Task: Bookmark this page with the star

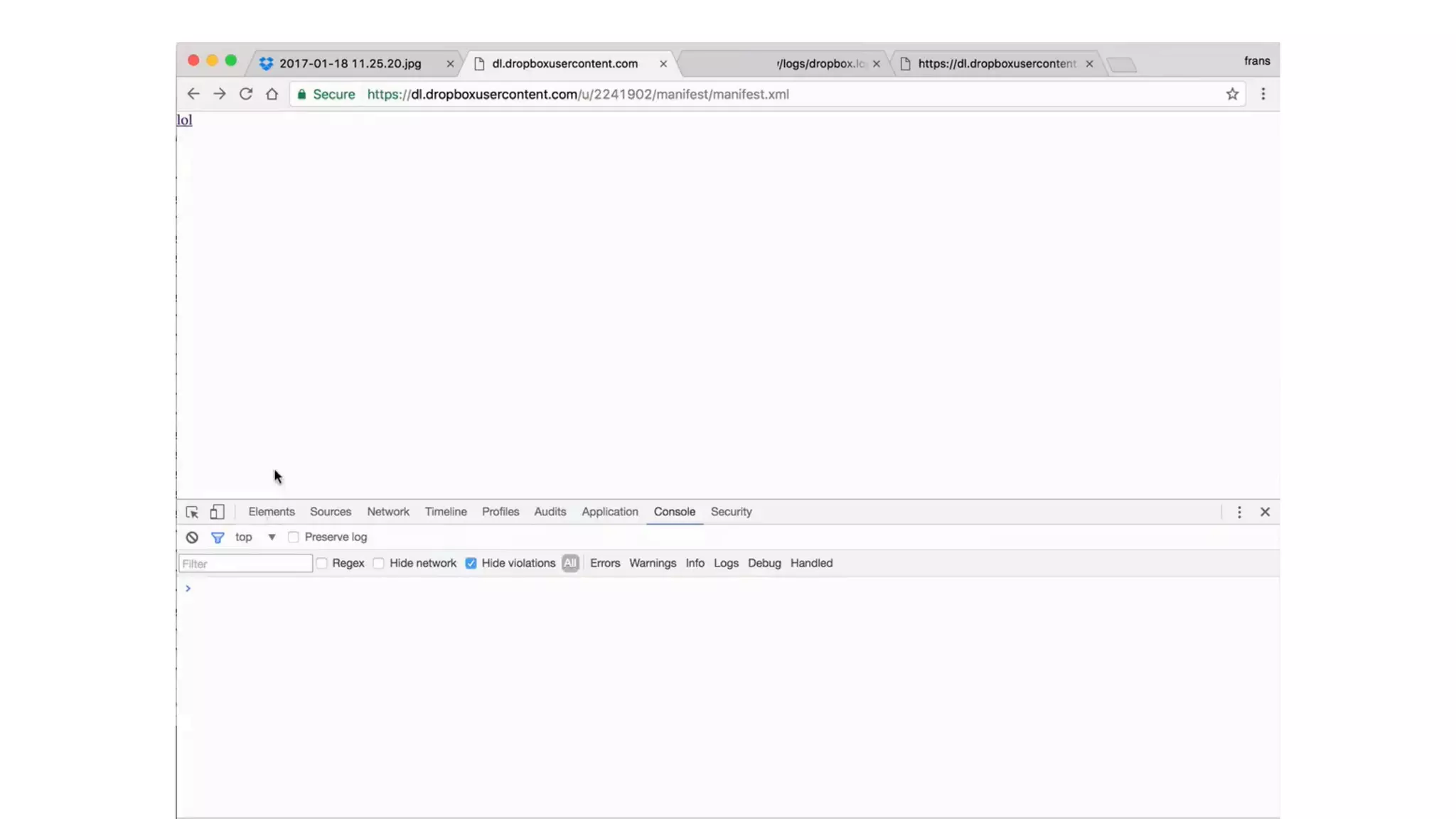Action: [x=1232, y=94]
